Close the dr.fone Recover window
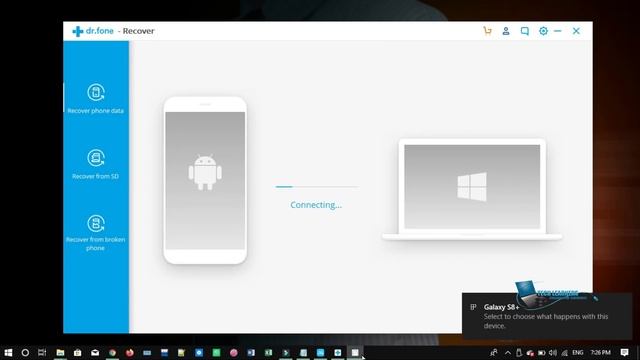 (576, 31)
